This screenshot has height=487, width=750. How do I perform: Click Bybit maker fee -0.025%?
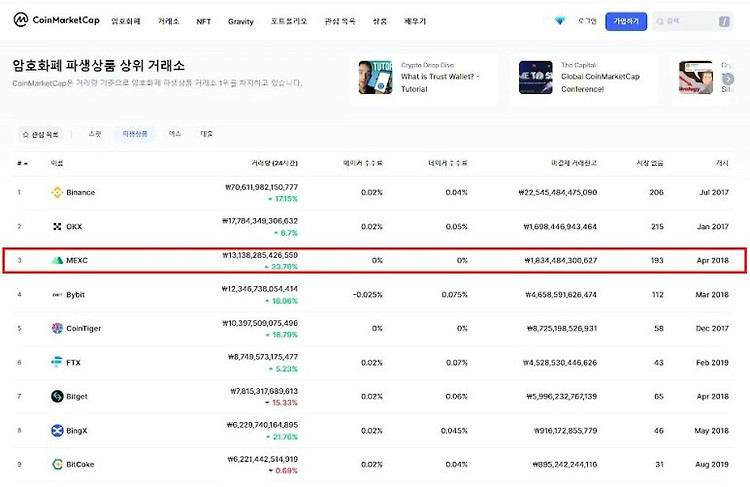[368, 295]
